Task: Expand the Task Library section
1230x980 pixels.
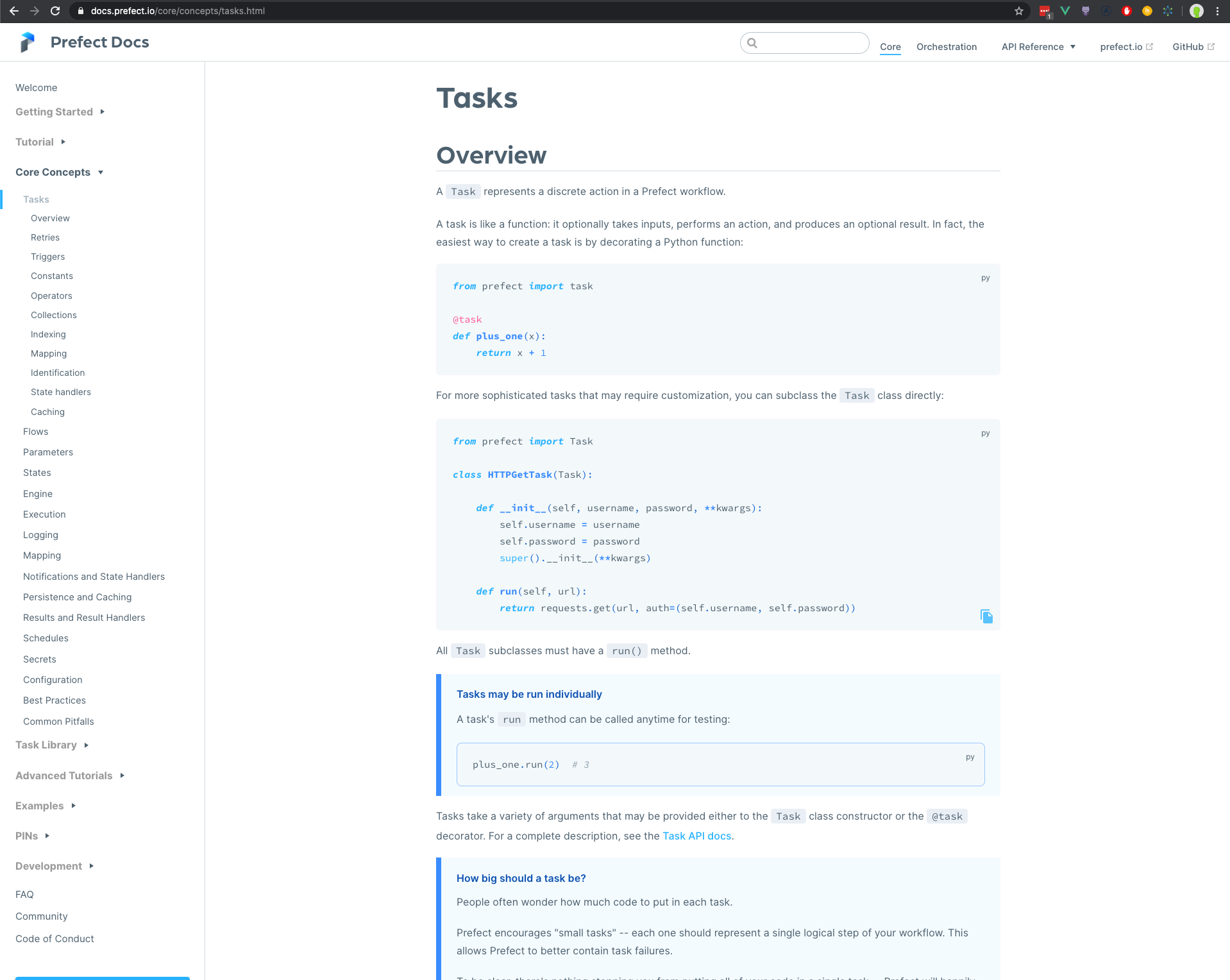Action: pos(52,745)
